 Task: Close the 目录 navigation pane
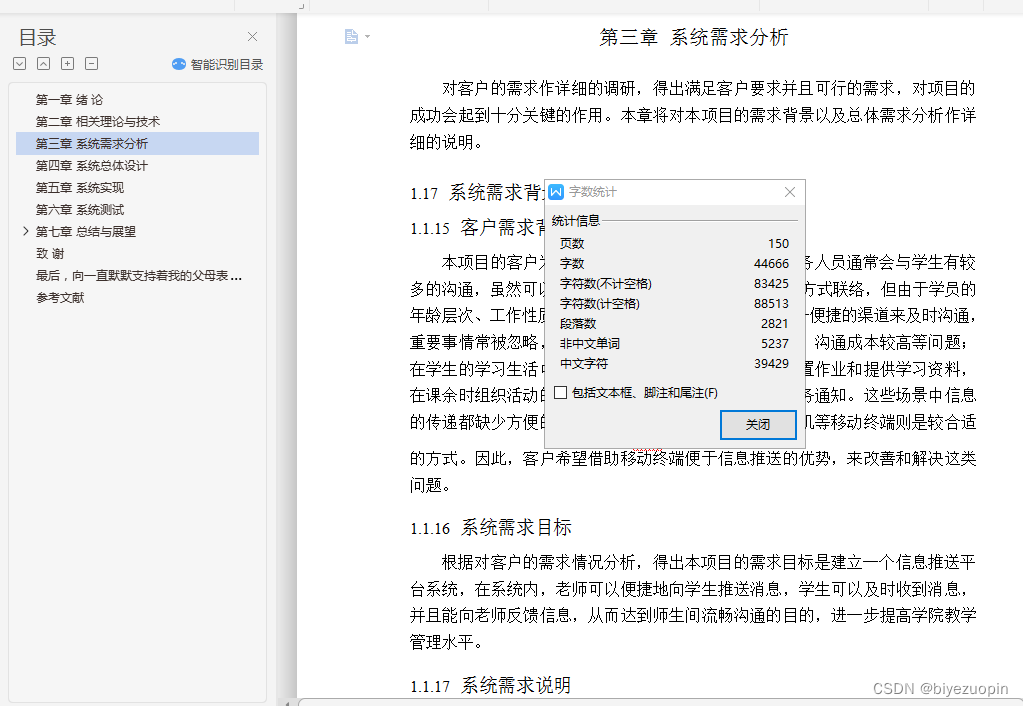click(x=252, y=37)
